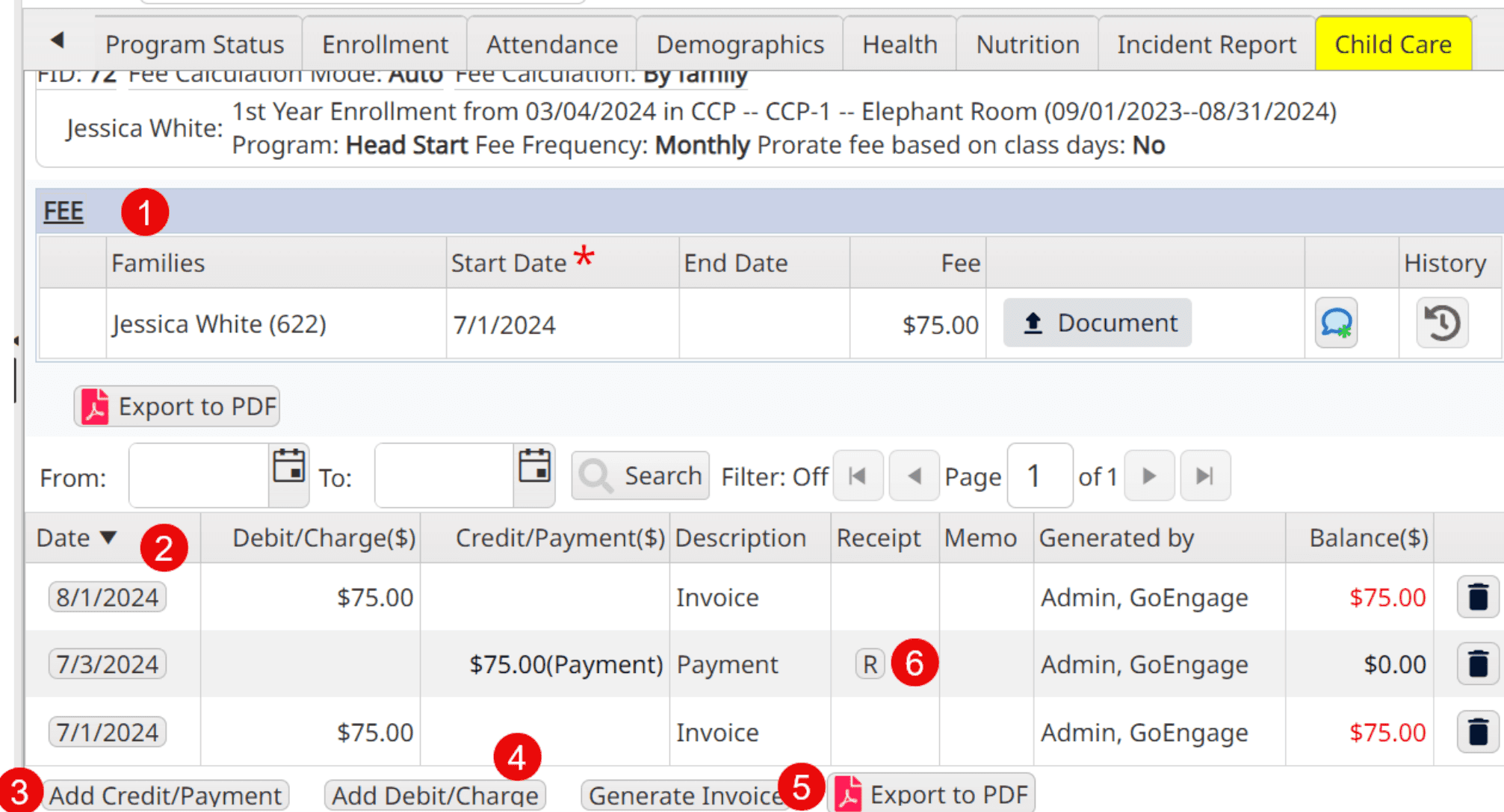
Task: Click the FEE section heading link
Action: [x=64, y=211]
